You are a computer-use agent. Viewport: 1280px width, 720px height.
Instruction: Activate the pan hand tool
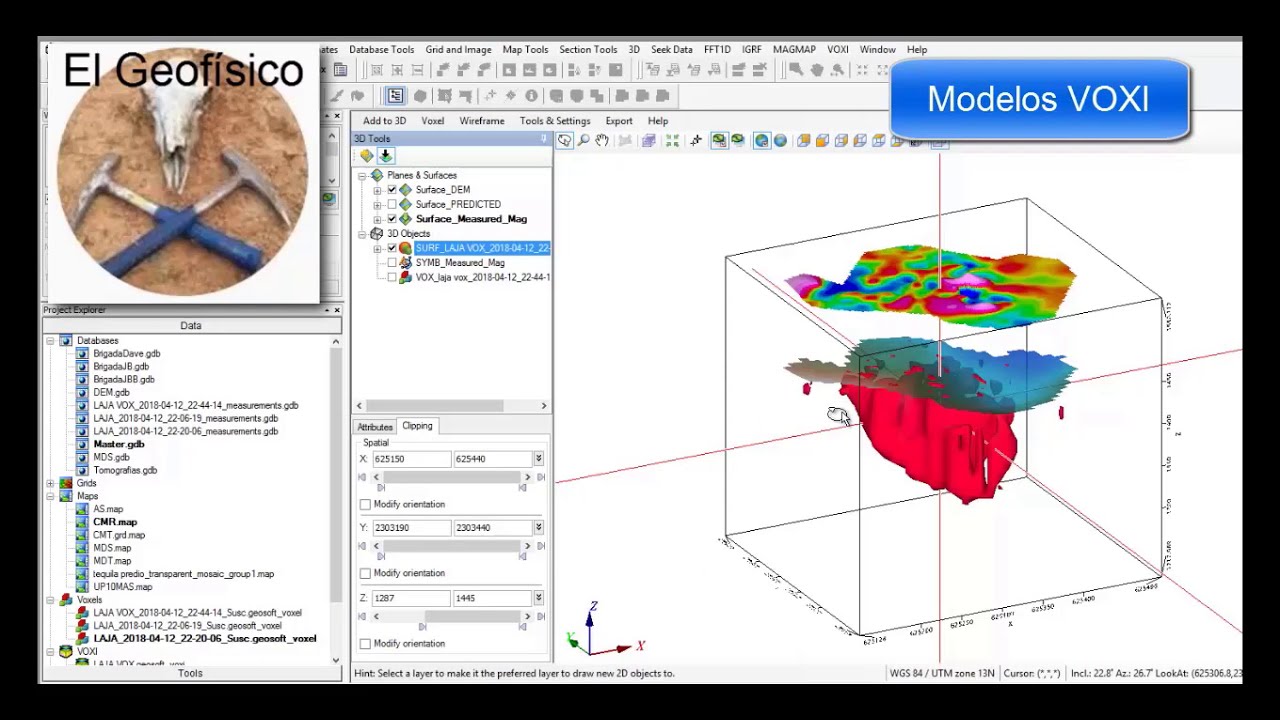pyautogui.click(x=602, y=141)
